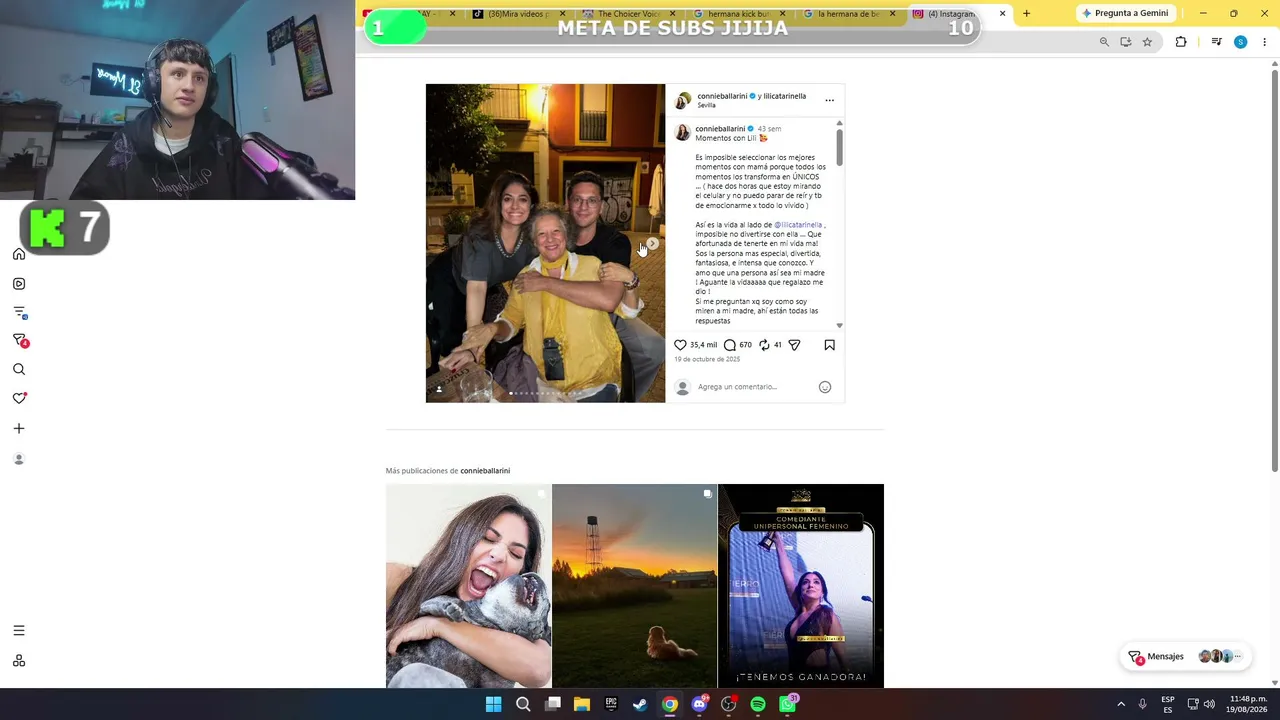The image size is (1280, 720).
Task: Open the Mensajes floating button
Action: point(1185,657)
